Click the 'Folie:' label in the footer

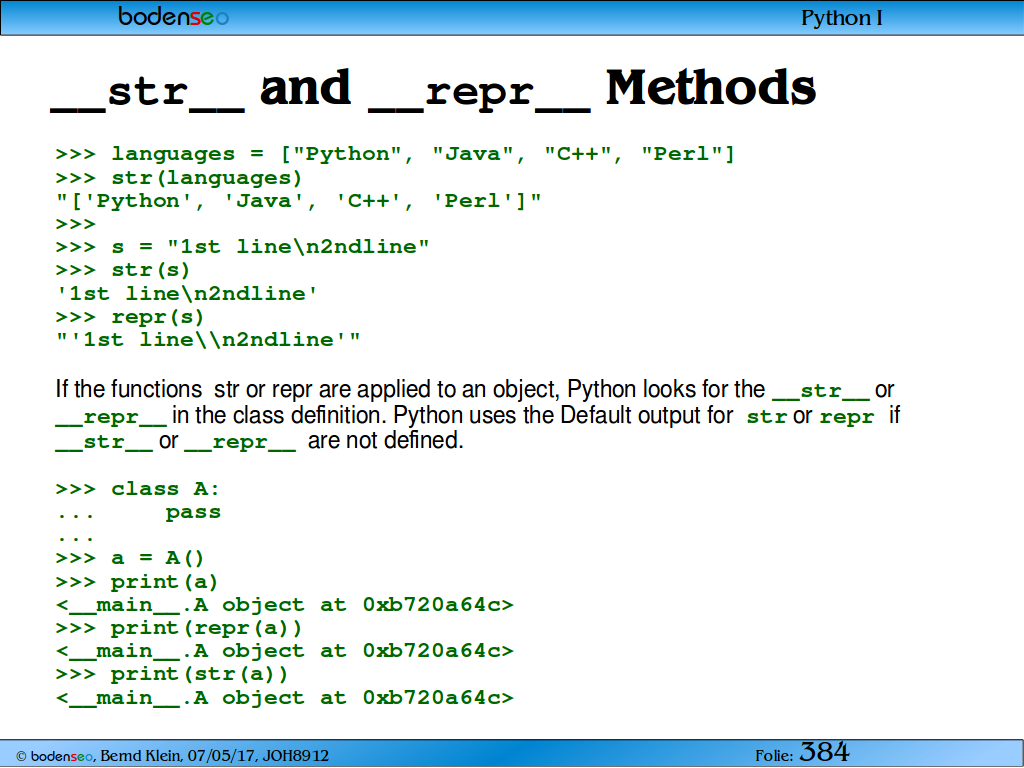click(774, 756)
